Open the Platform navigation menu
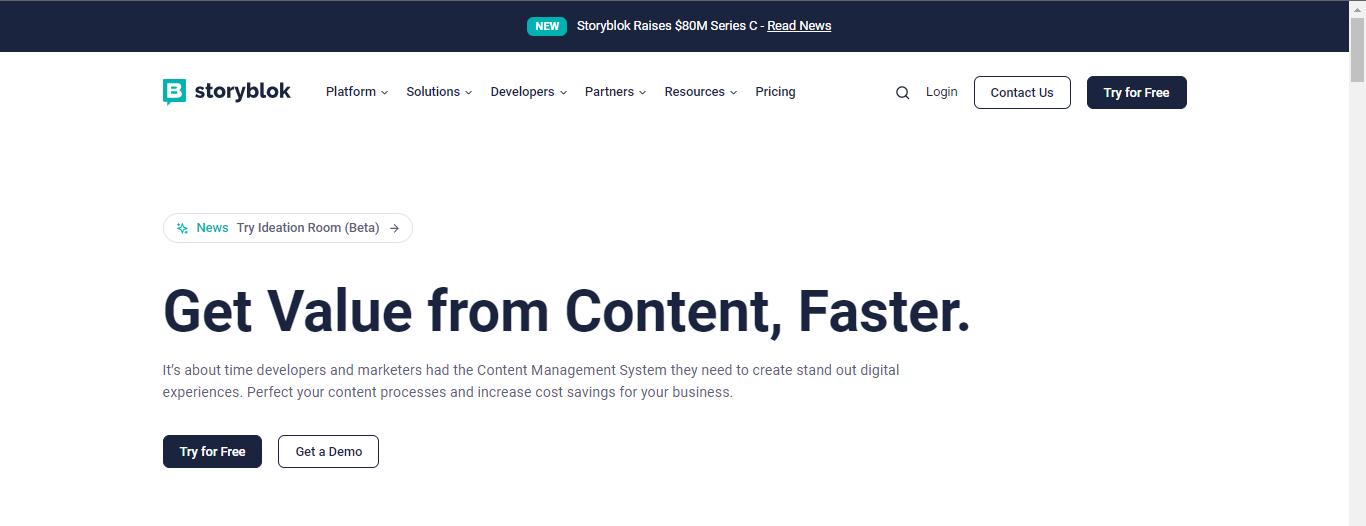Image resolution: width=1366 pixels, height=526 pixels. [x=357, y=92]
